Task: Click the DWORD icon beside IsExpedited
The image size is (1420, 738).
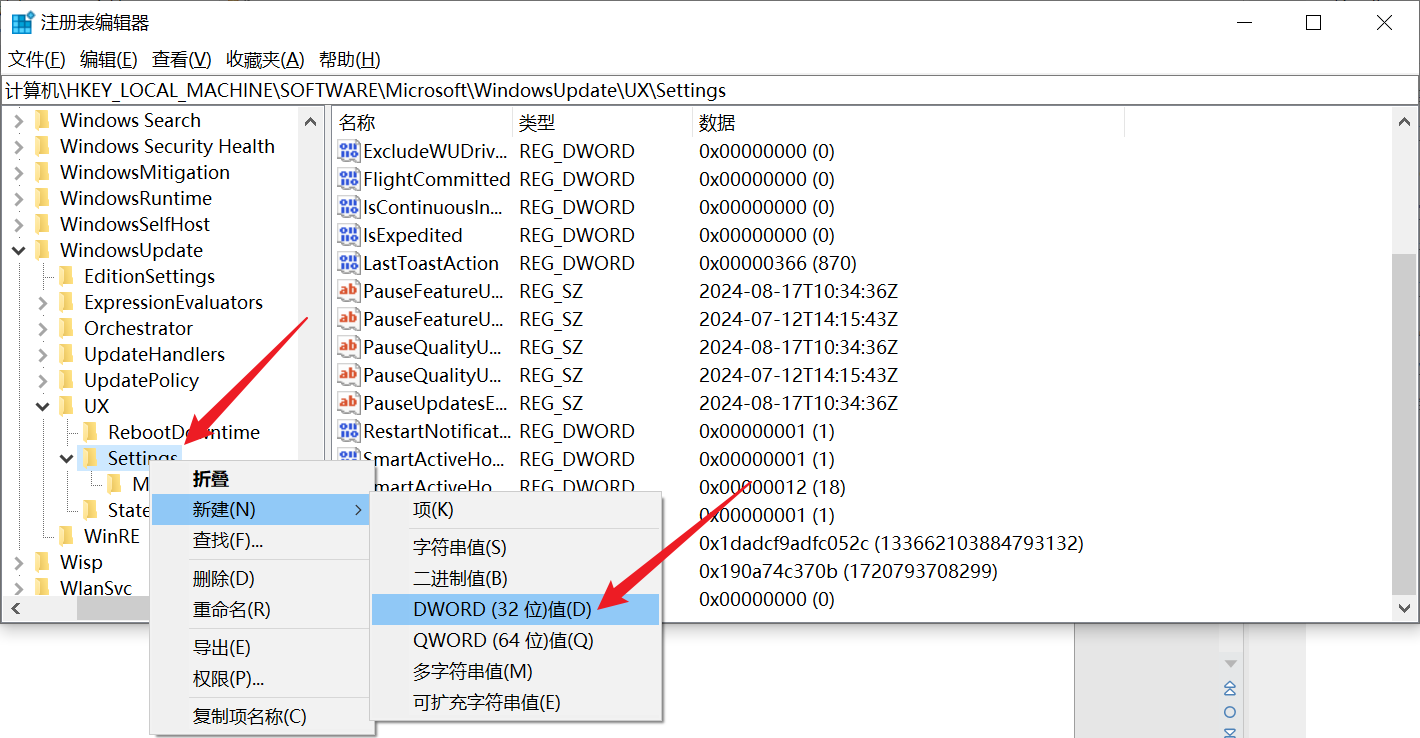Action: 348,236
